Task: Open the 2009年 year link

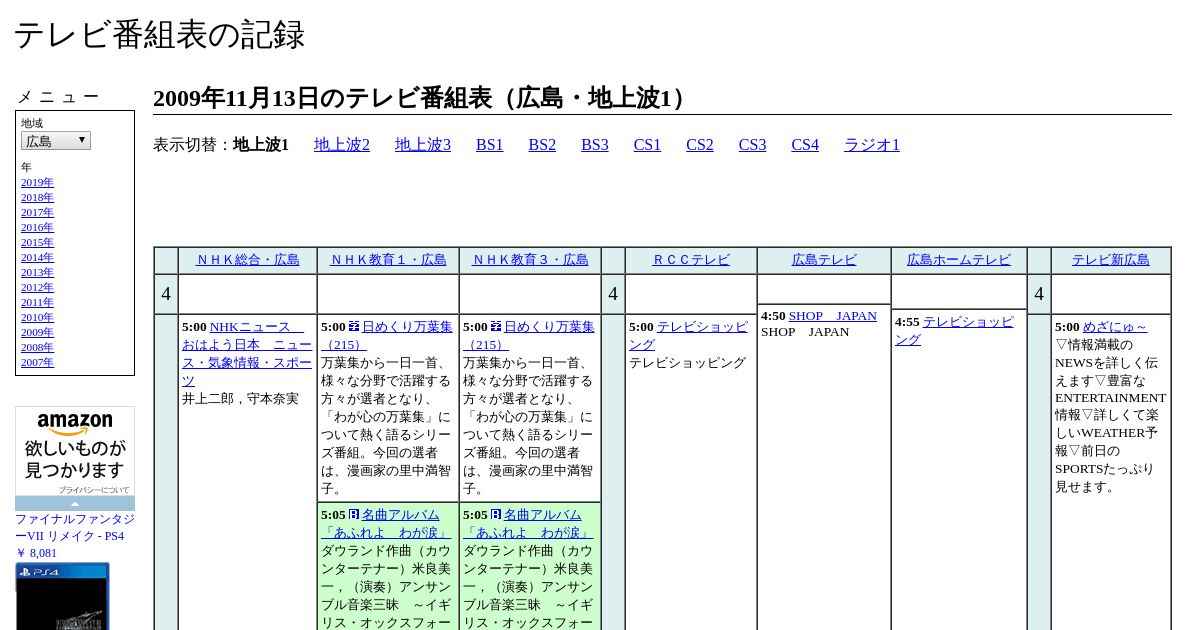Action: (37, 332)
